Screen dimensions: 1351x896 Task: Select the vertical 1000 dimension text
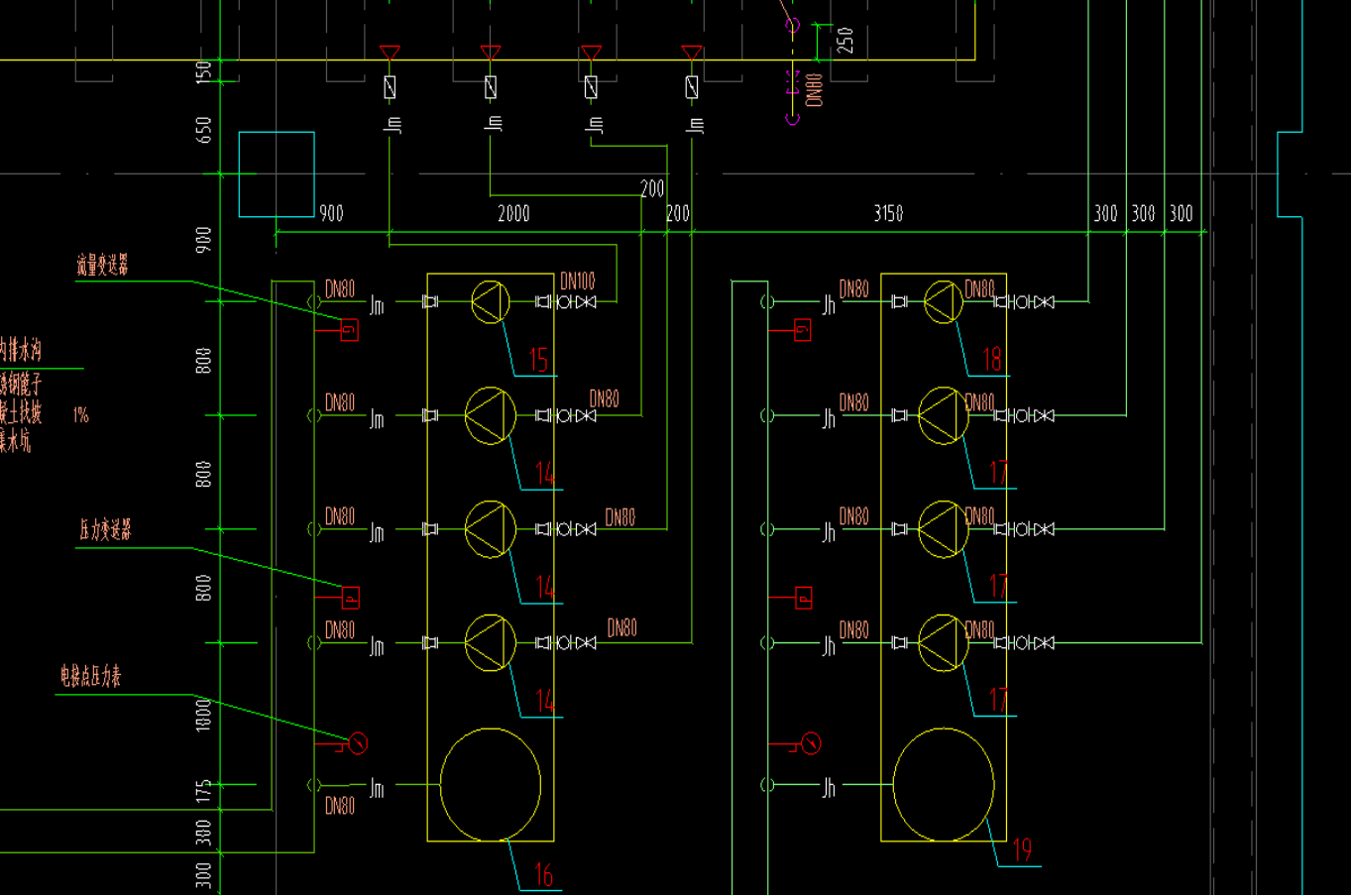[203, 715]
